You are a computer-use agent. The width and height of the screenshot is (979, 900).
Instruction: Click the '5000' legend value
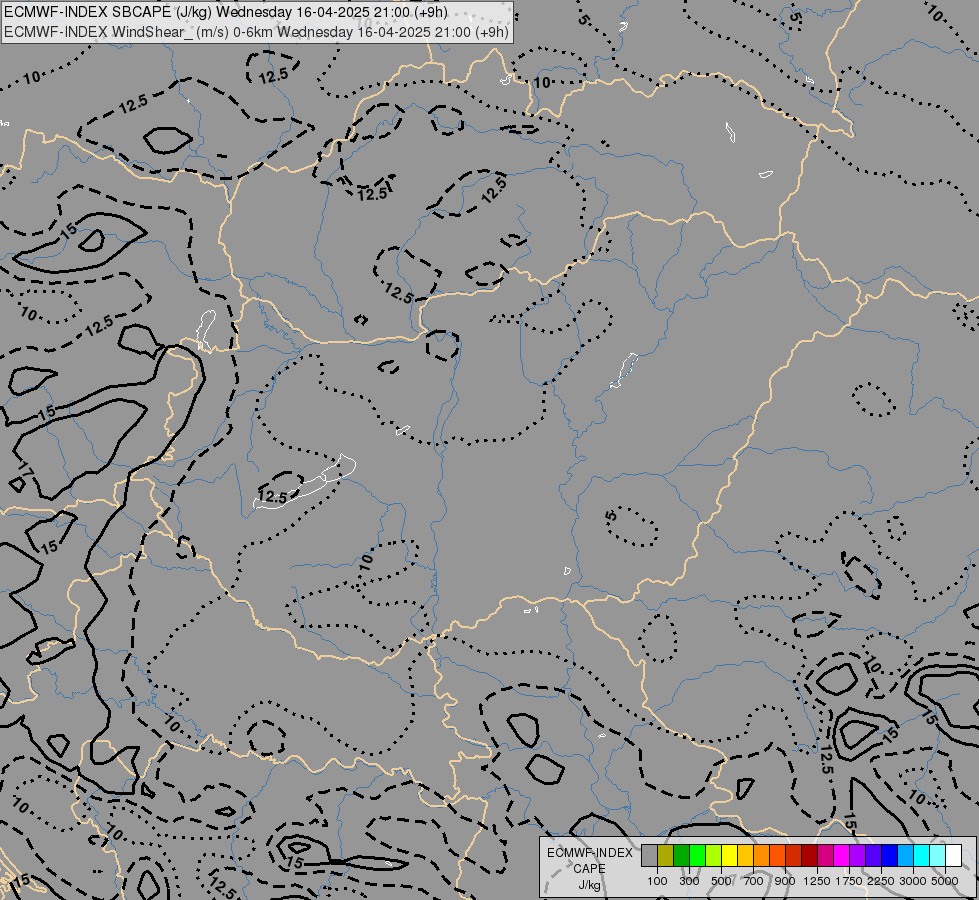(945, 881)
